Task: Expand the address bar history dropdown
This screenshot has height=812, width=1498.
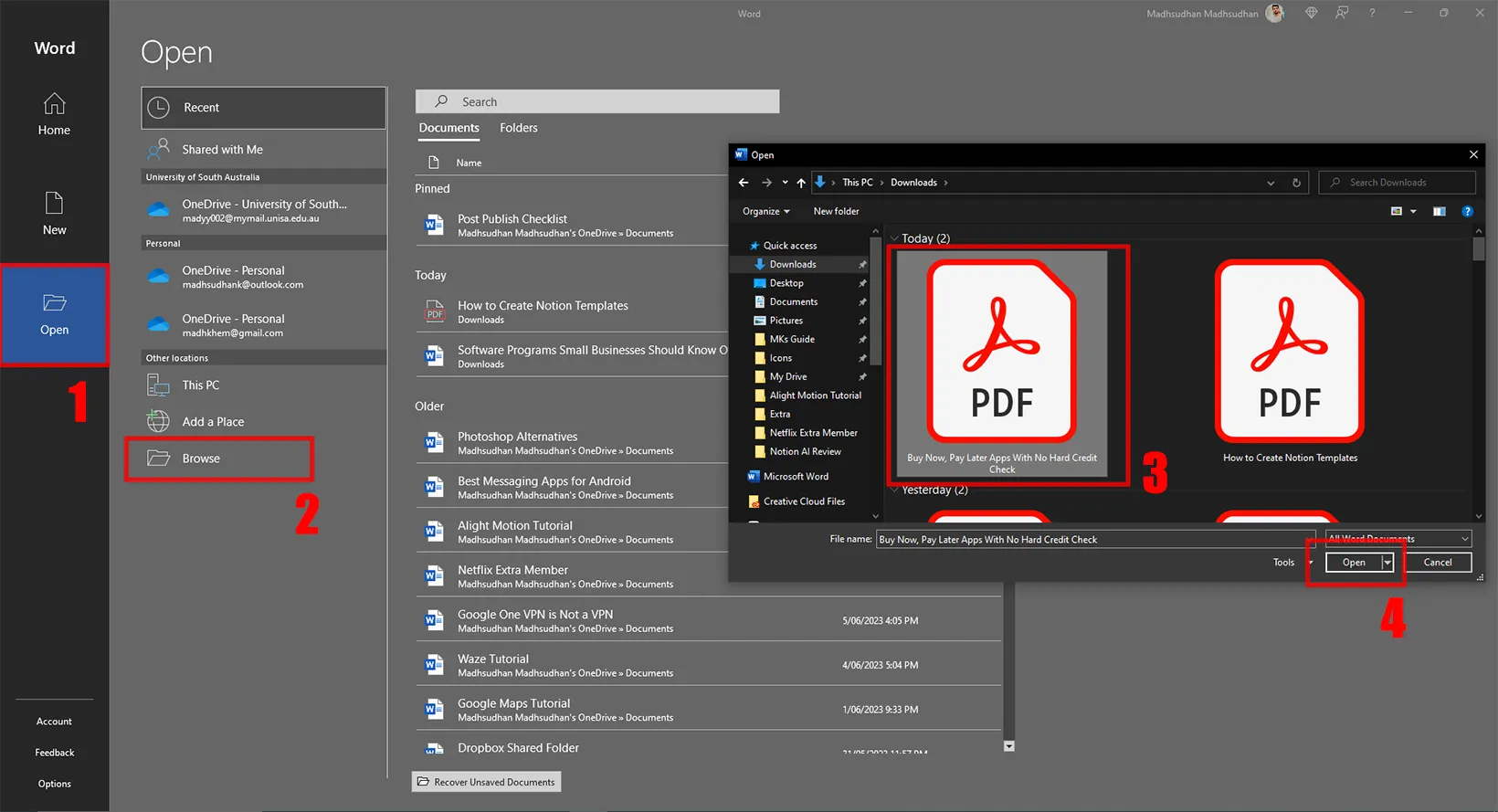Action: (1271, 183)
